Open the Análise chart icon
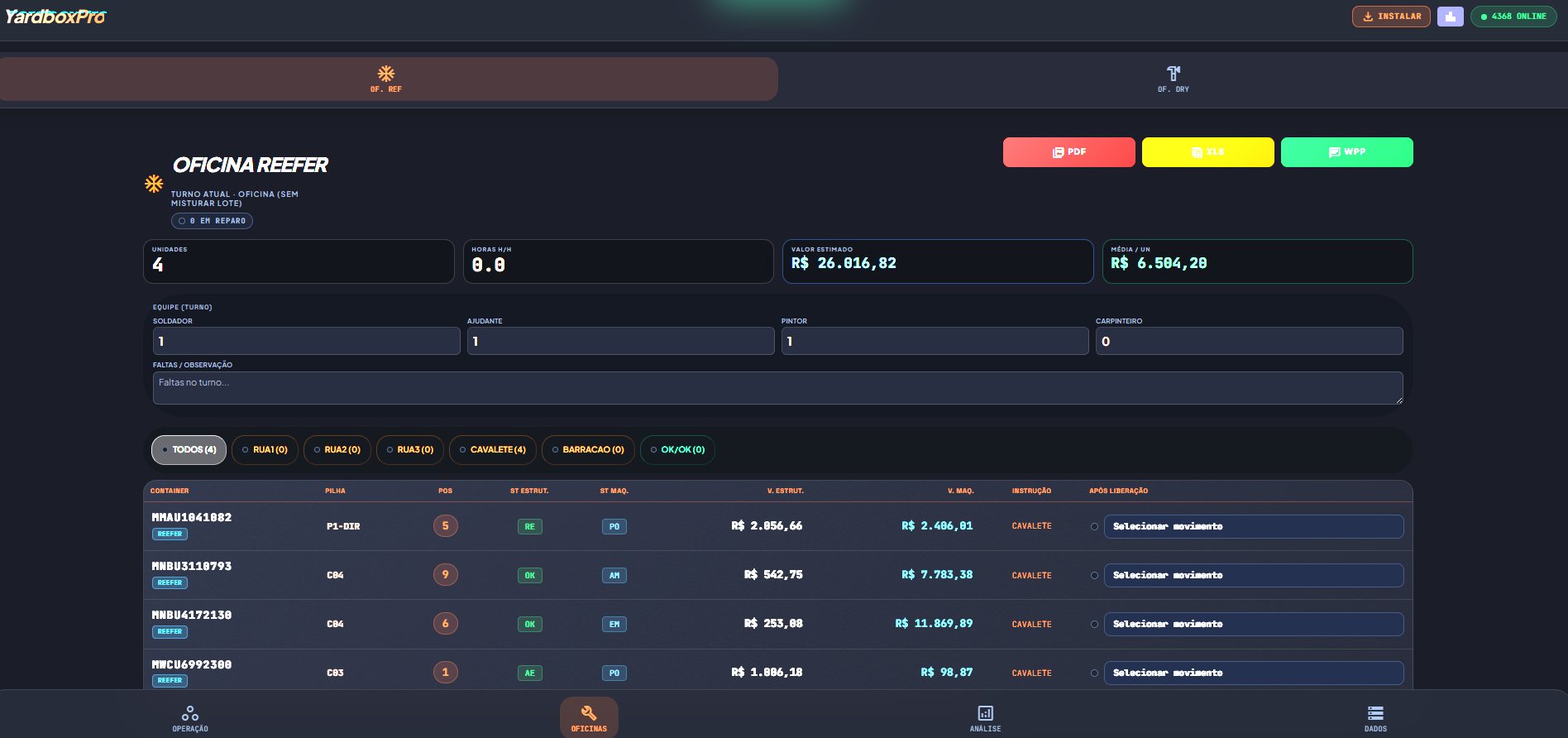The image size is (1568, 738). [985, 713]
